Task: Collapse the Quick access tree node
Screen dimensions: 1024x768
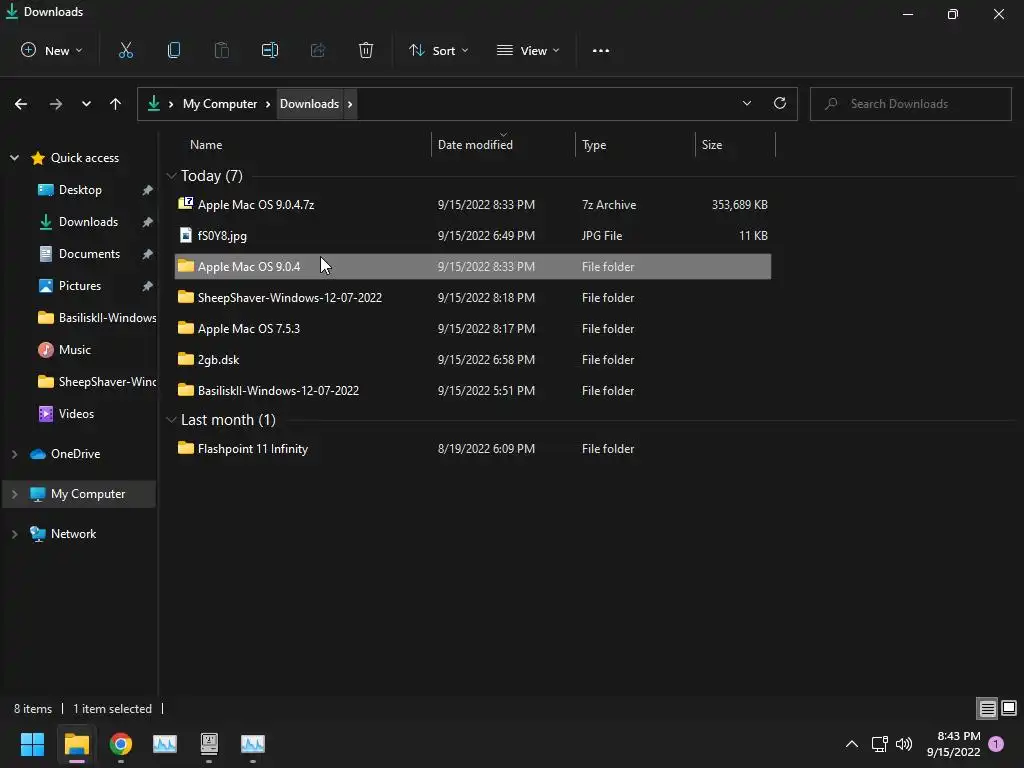Action: pos(14,157)
